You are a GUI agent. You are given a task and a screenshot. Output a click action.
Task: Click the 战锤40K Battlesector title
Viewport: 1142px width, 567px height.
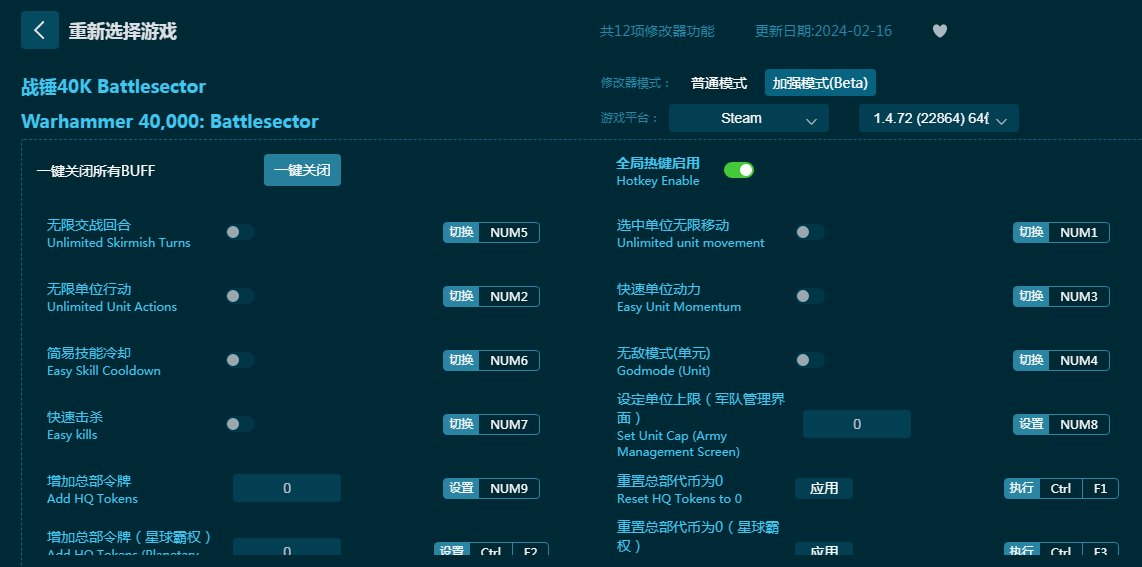tap(114, 87)
